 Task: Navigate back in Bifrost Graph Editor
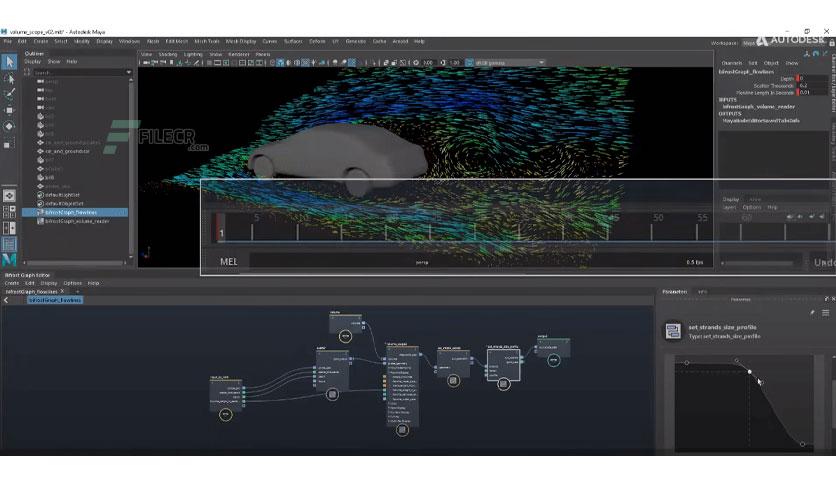[x=6, y=300]
